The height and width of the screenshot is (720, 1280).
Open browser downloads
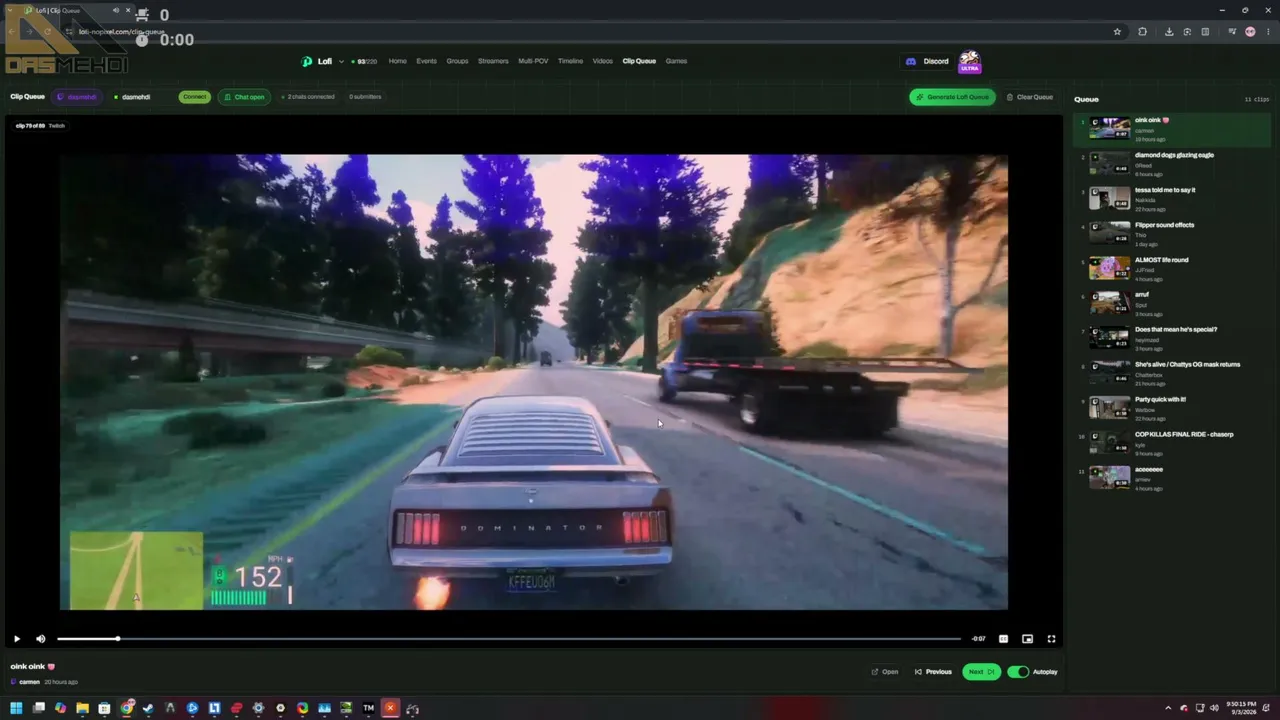1169,32
